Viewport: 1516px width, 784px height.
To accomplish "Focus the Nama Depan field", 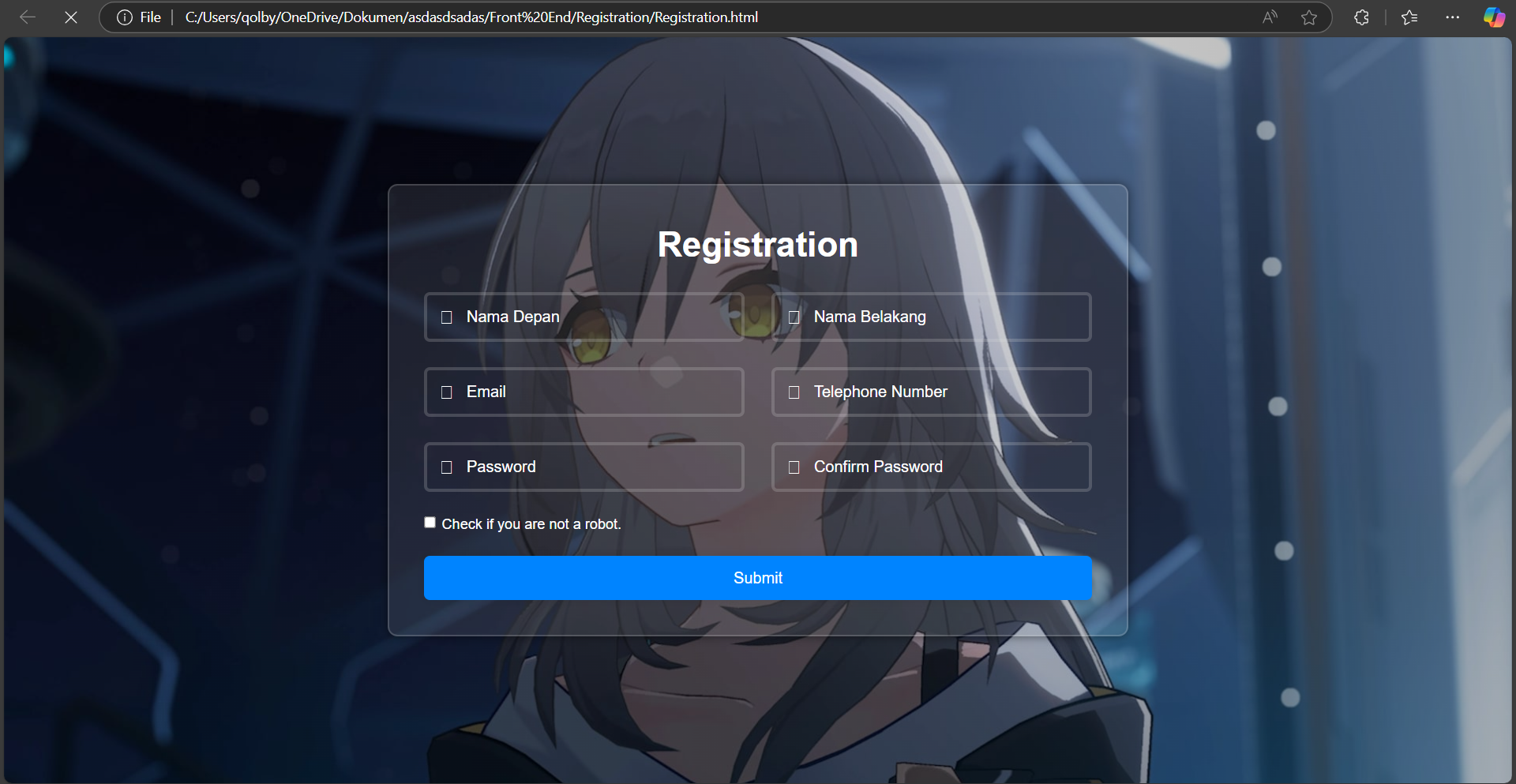I will point(600,317).
